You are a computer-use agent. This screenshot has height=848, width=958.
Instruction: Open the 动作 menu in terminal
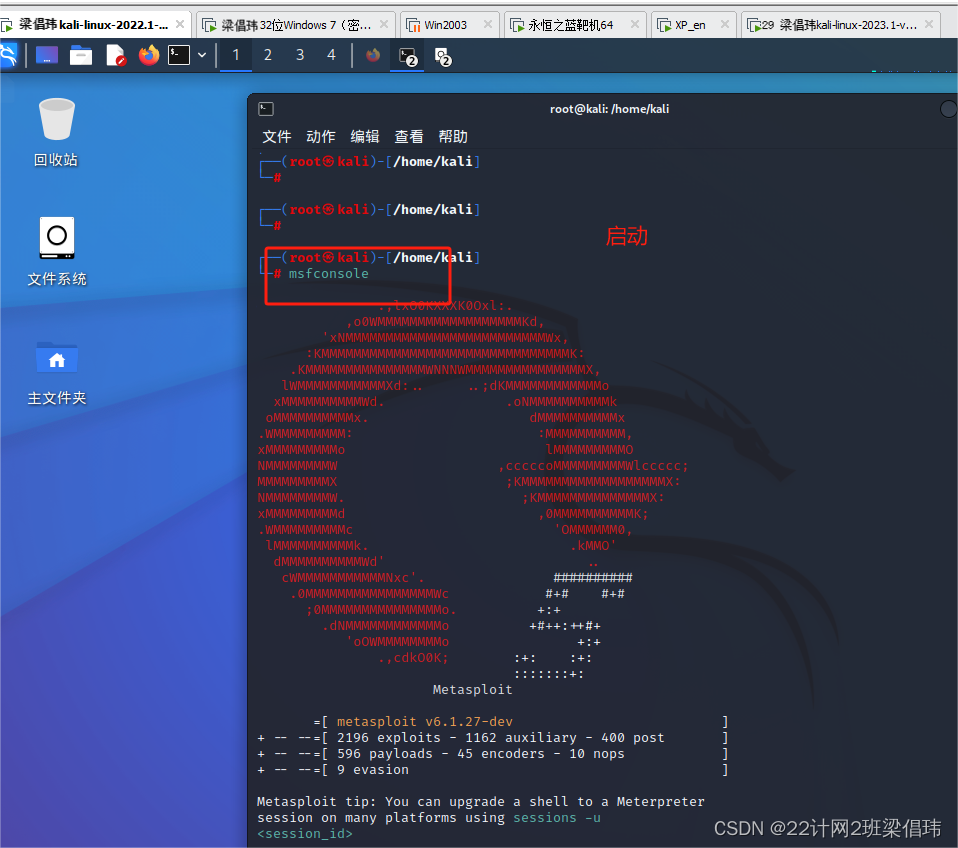pos(321,137)
